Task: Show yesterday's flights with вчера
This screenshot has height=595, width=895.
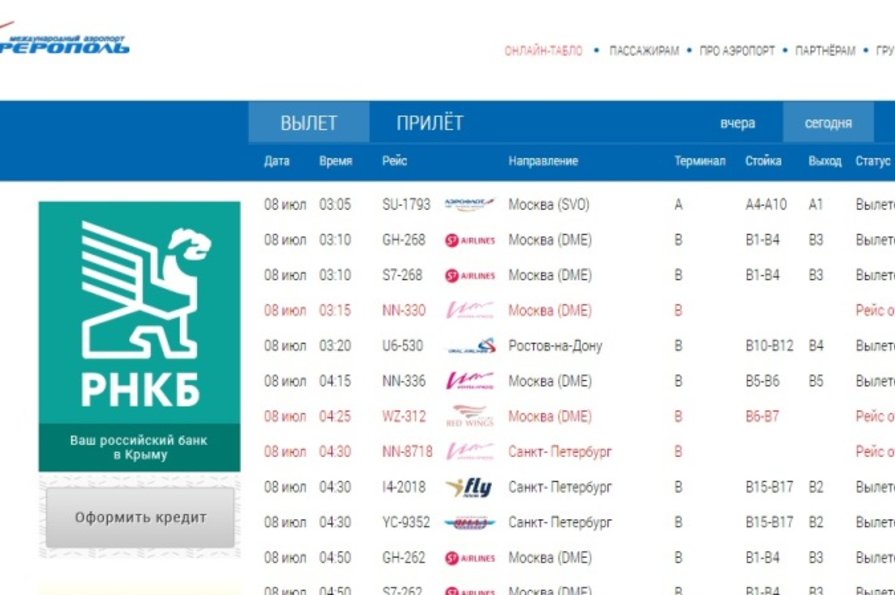Action: [737, 124]
